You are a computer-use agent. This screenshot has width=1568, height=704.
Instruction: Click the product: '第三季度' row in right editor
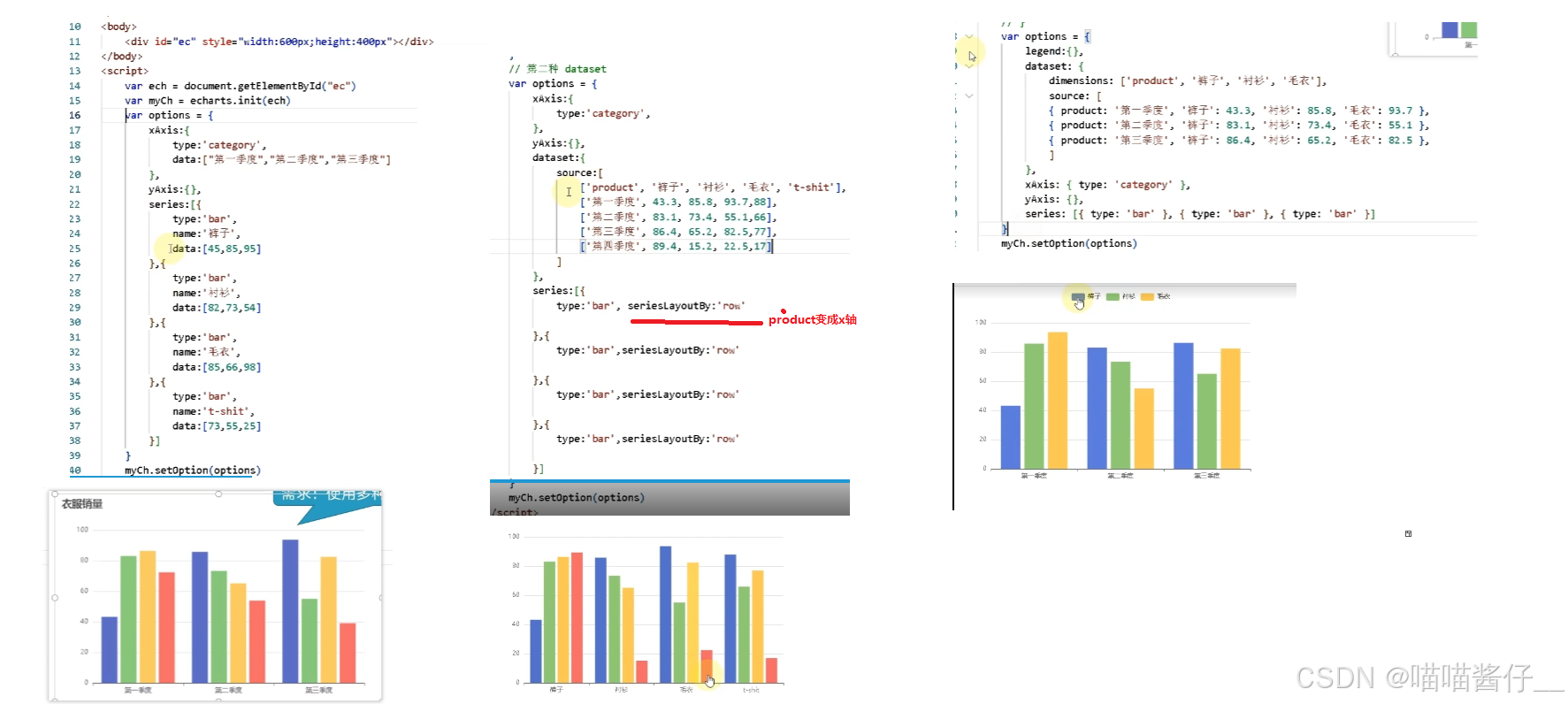(1239, 141)
